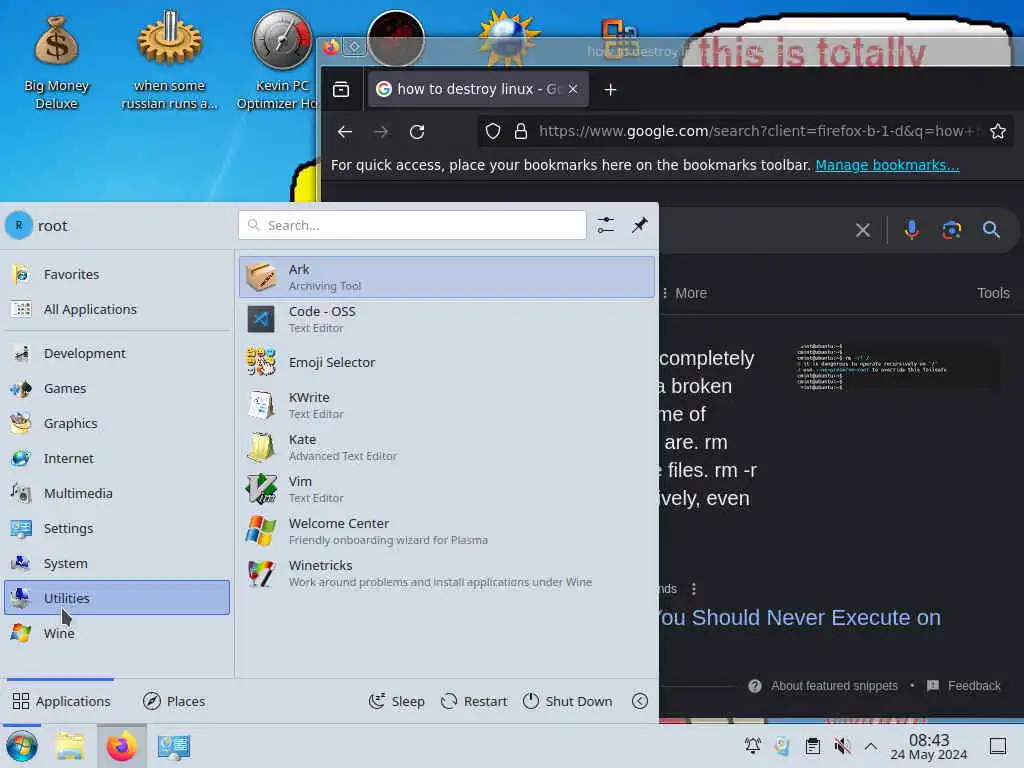Click Feedback link in Google results
Viewport: 1024px width, 768px height.
[x=963, y=686]
